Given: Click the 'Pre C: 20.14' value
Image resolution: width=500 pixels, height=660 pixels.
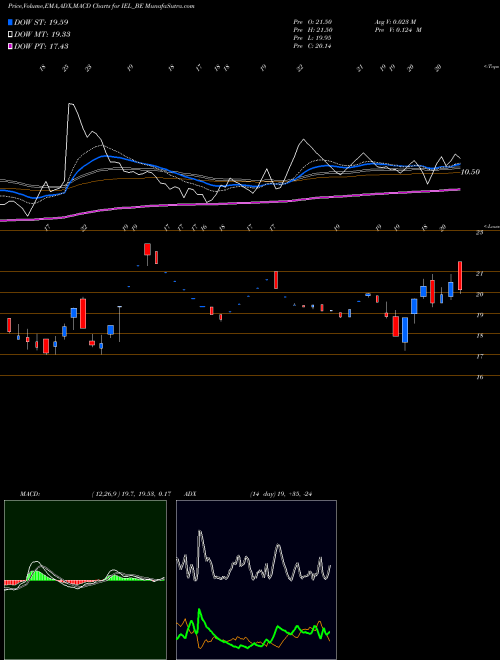Looking at the screenshot, I should tap(314, 46).
